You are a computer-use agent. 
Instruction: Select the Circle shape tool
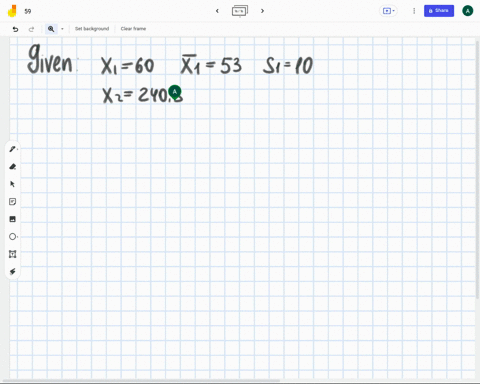coord(13,237)
